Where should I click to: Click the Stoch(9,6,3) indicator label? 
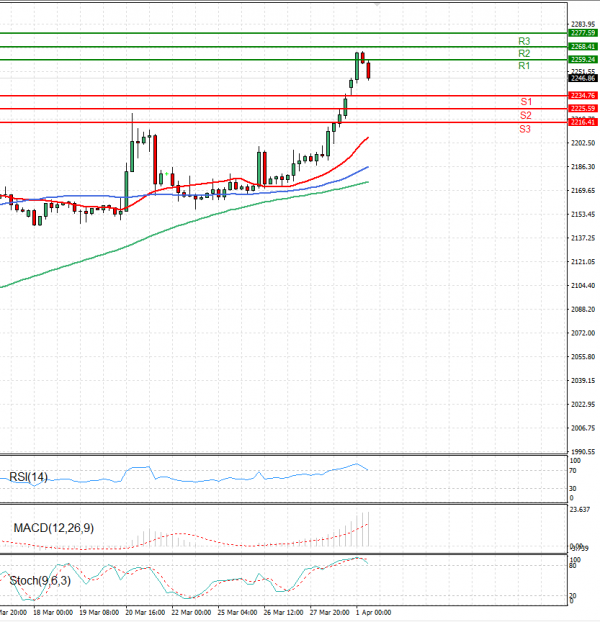tap(40, 580)
